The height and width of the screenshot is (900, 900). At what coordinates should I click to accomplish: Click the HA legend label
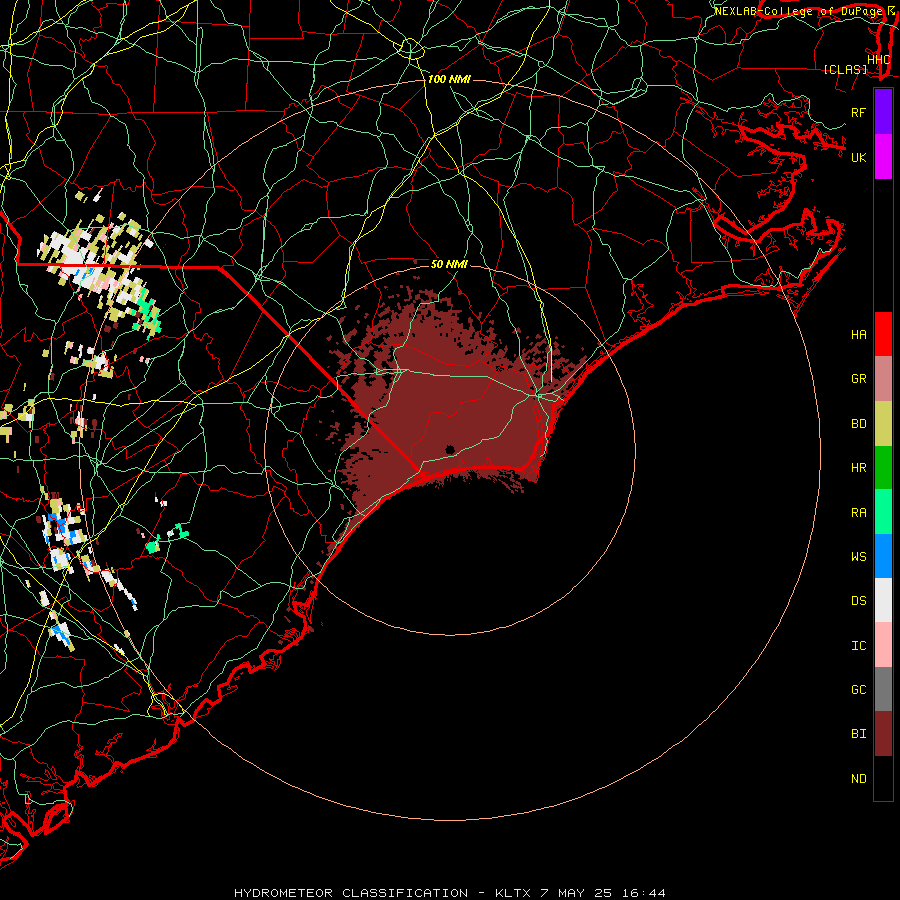point(858,335)
